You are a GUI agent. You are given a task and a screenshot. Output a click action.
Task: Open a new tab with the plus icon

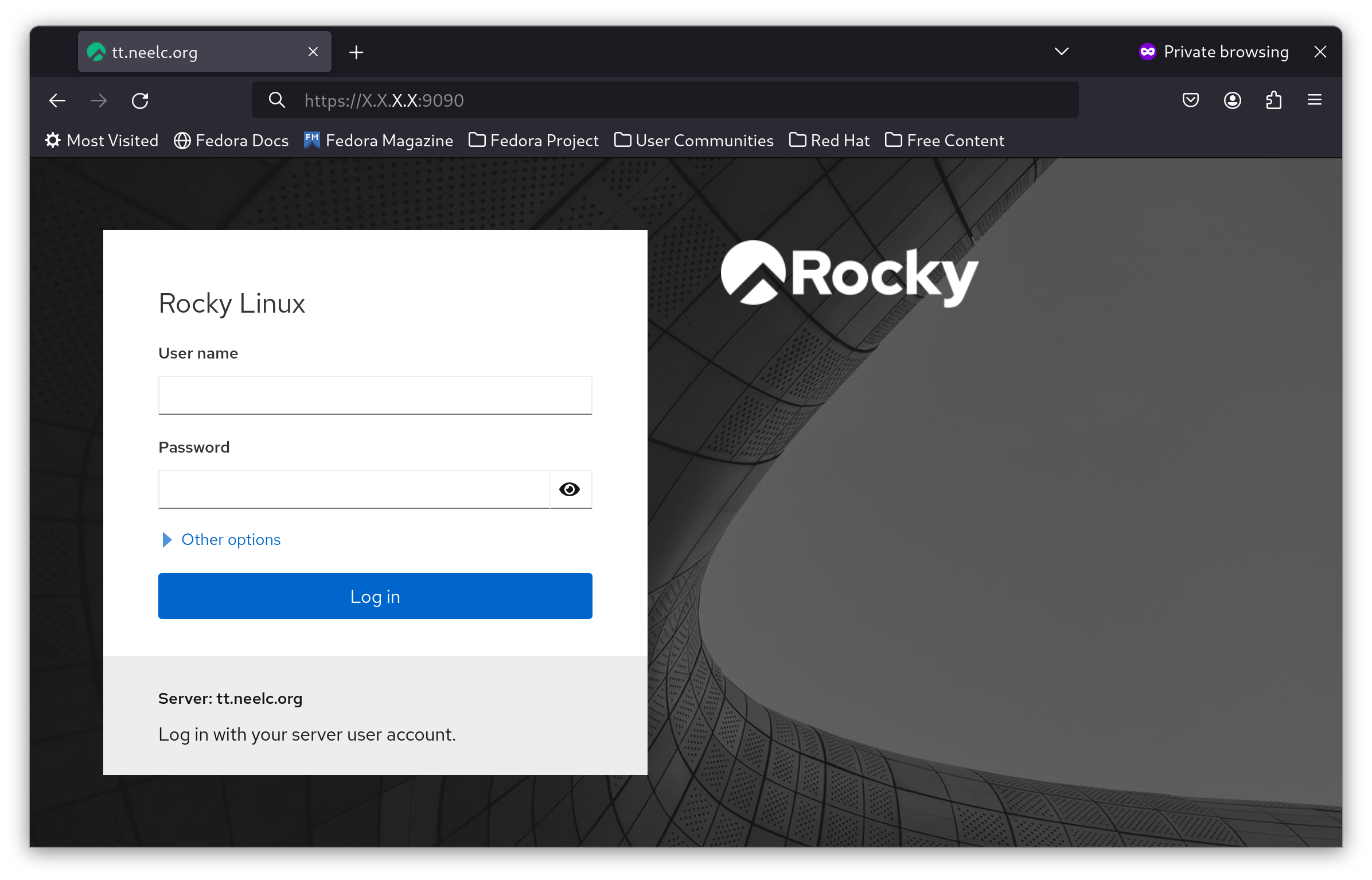[x=356, y=52]
